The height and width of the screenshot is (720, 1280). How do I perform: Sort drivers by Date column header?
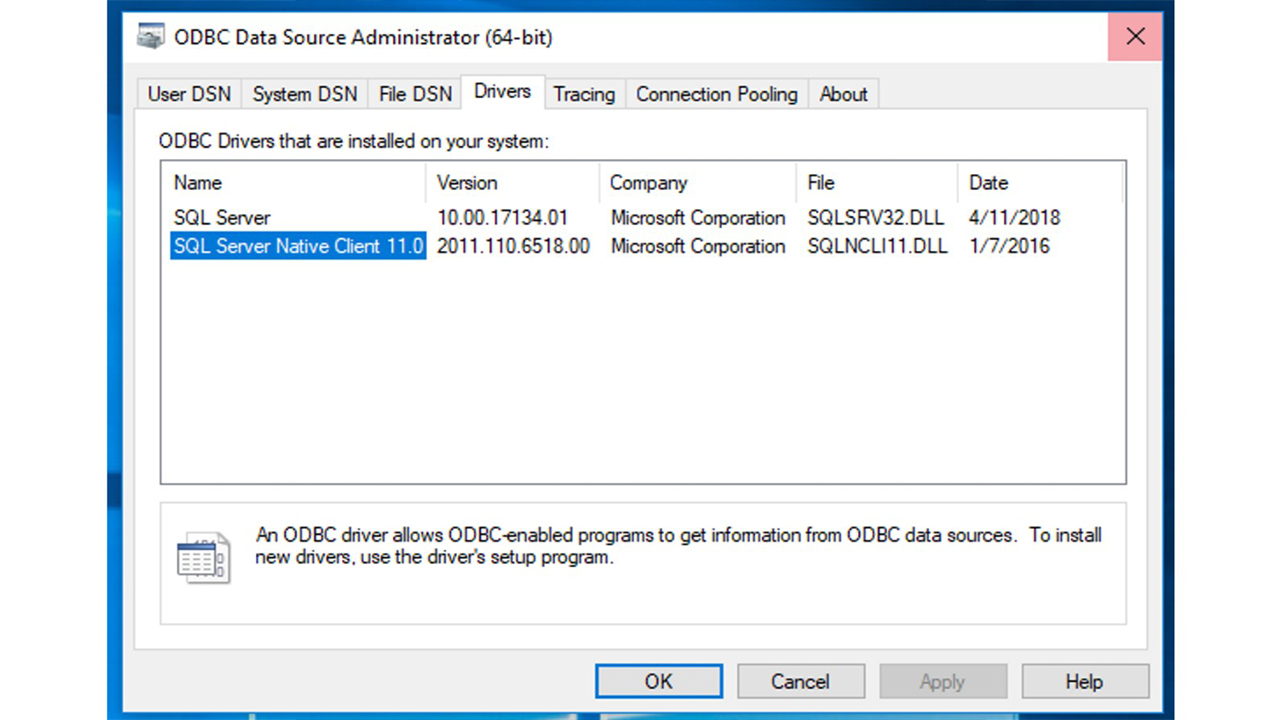point(1038,183)
